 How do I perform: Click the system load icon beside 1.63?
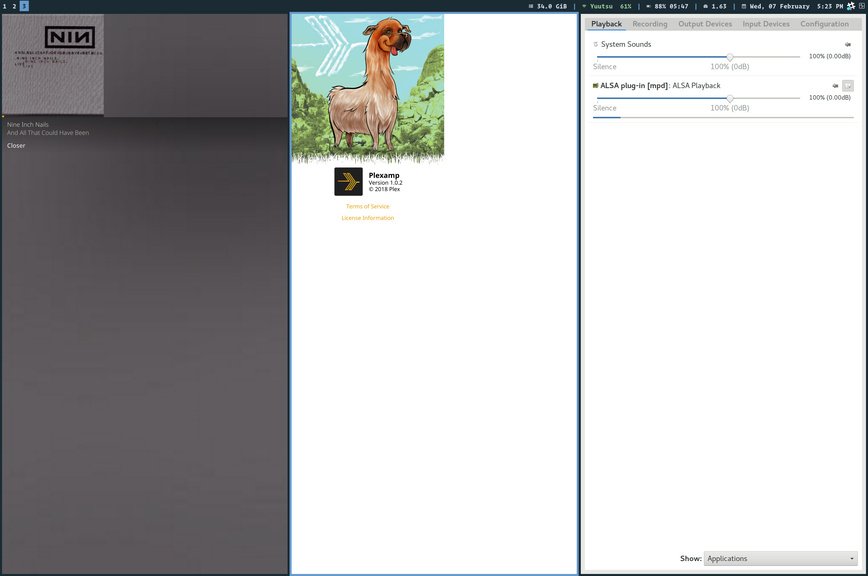pos(705,7)
